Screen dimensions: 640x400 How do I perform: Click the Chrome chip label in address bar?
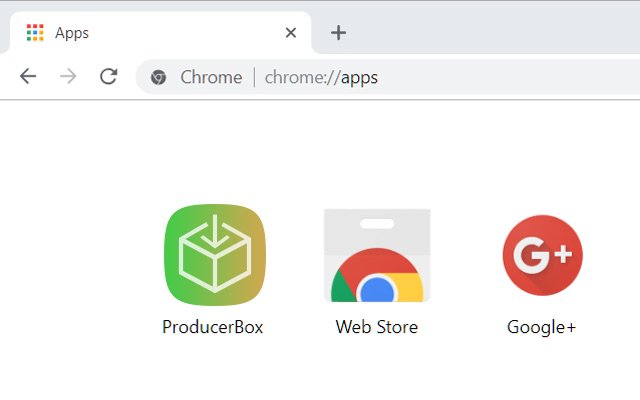(211, 77)
